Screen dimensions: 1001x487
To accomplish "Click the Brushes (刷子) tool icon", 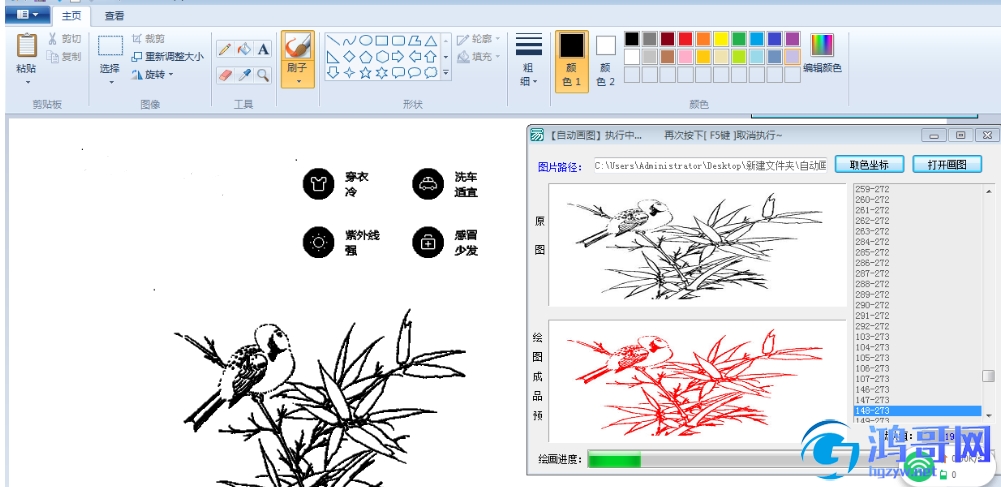I will [297, 46].
